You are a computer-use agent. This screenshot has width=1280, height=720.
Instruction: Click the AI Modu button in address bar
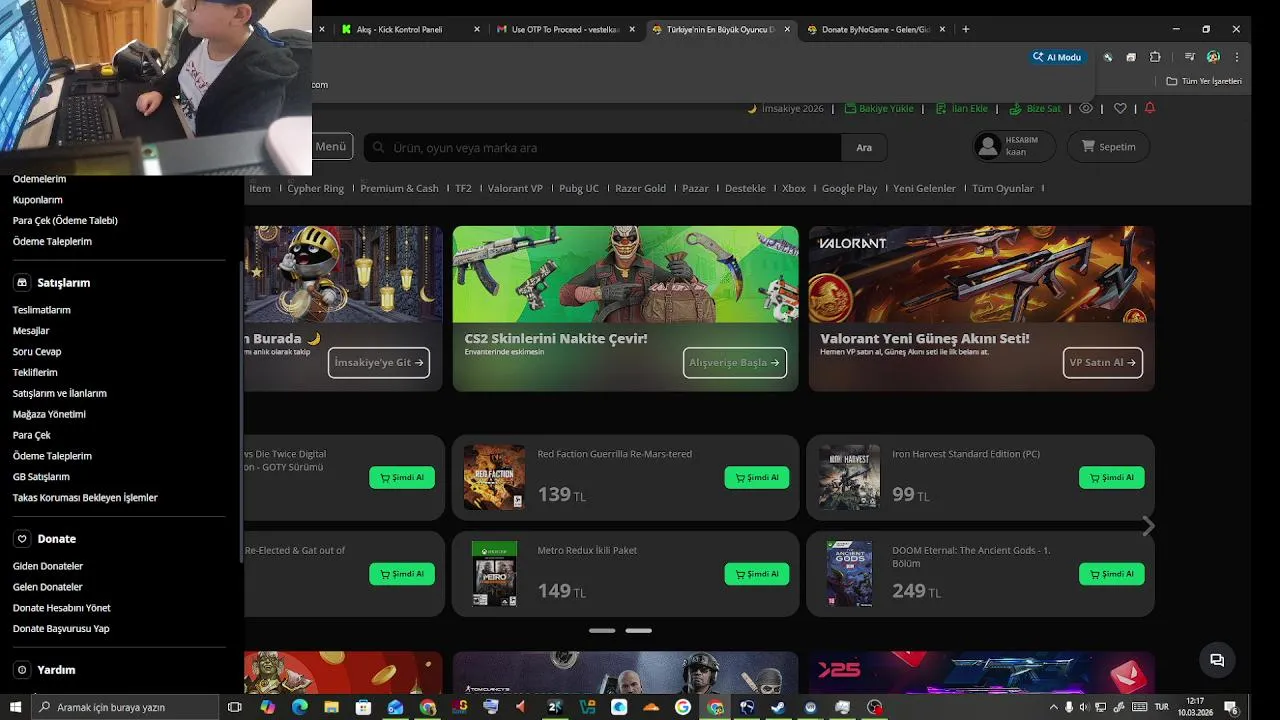[1058, 57]
